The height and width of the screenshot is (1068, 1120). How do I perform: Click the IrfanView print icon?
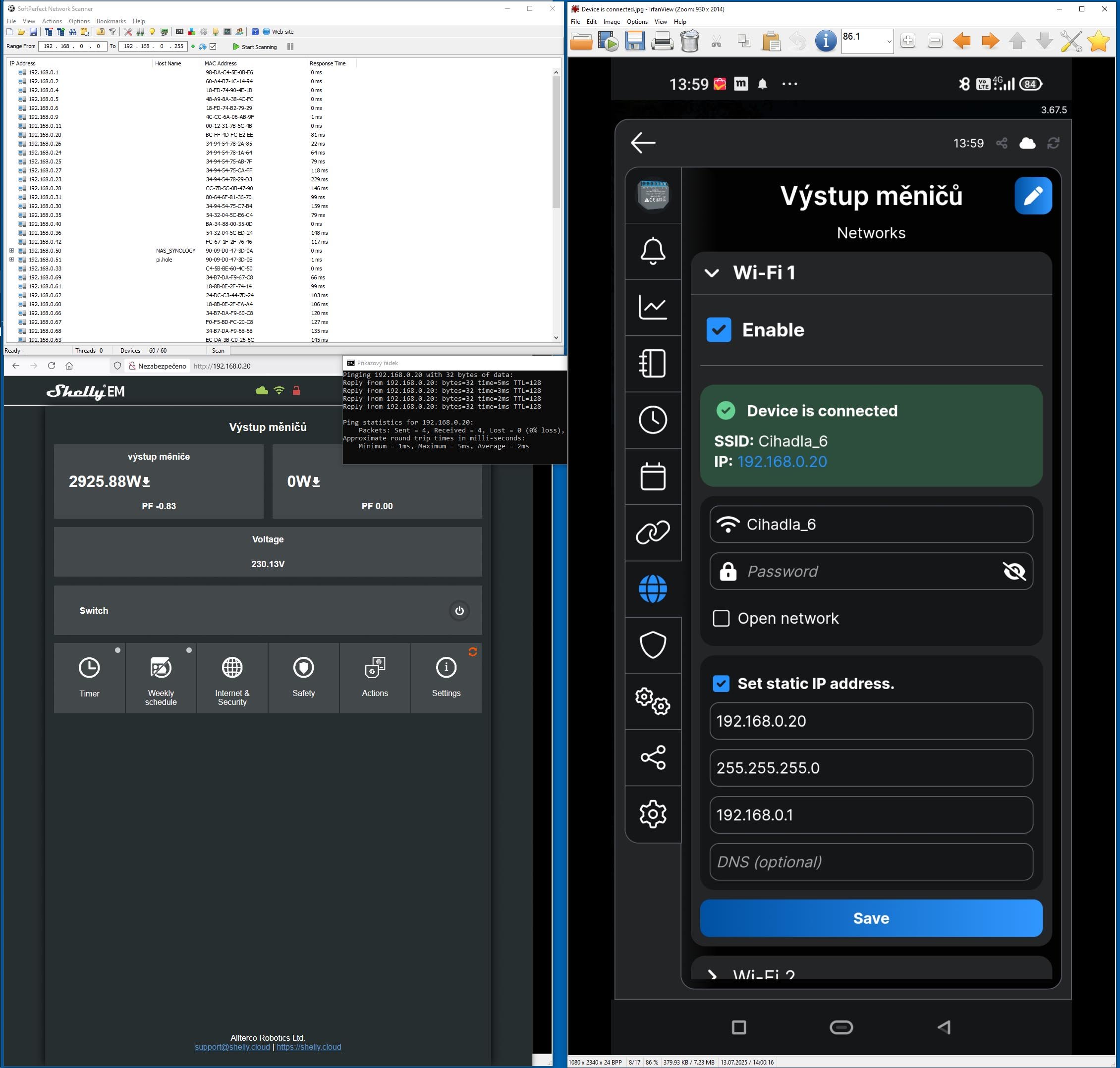tap(662, 41)
